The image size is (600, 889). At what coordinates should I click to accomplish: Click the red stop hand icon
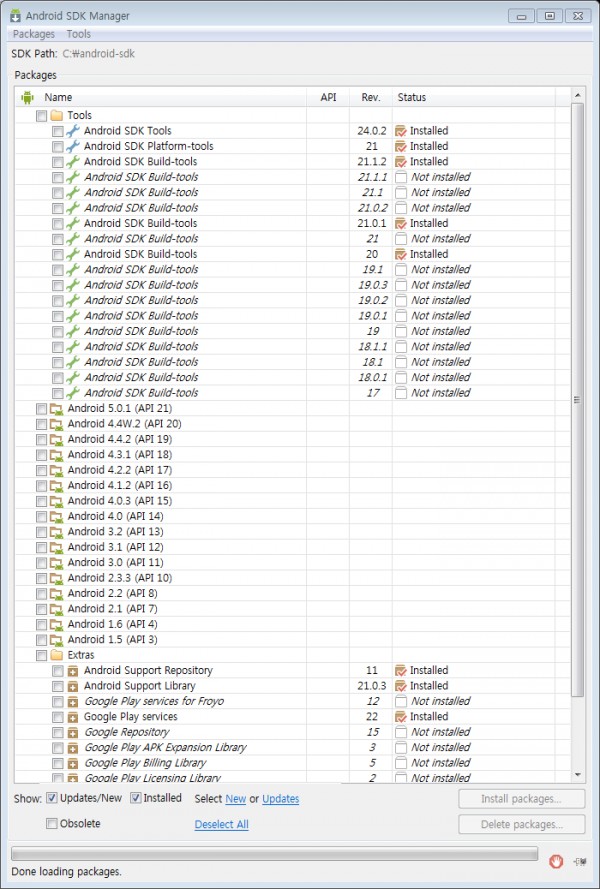click(x=556, y=861)
